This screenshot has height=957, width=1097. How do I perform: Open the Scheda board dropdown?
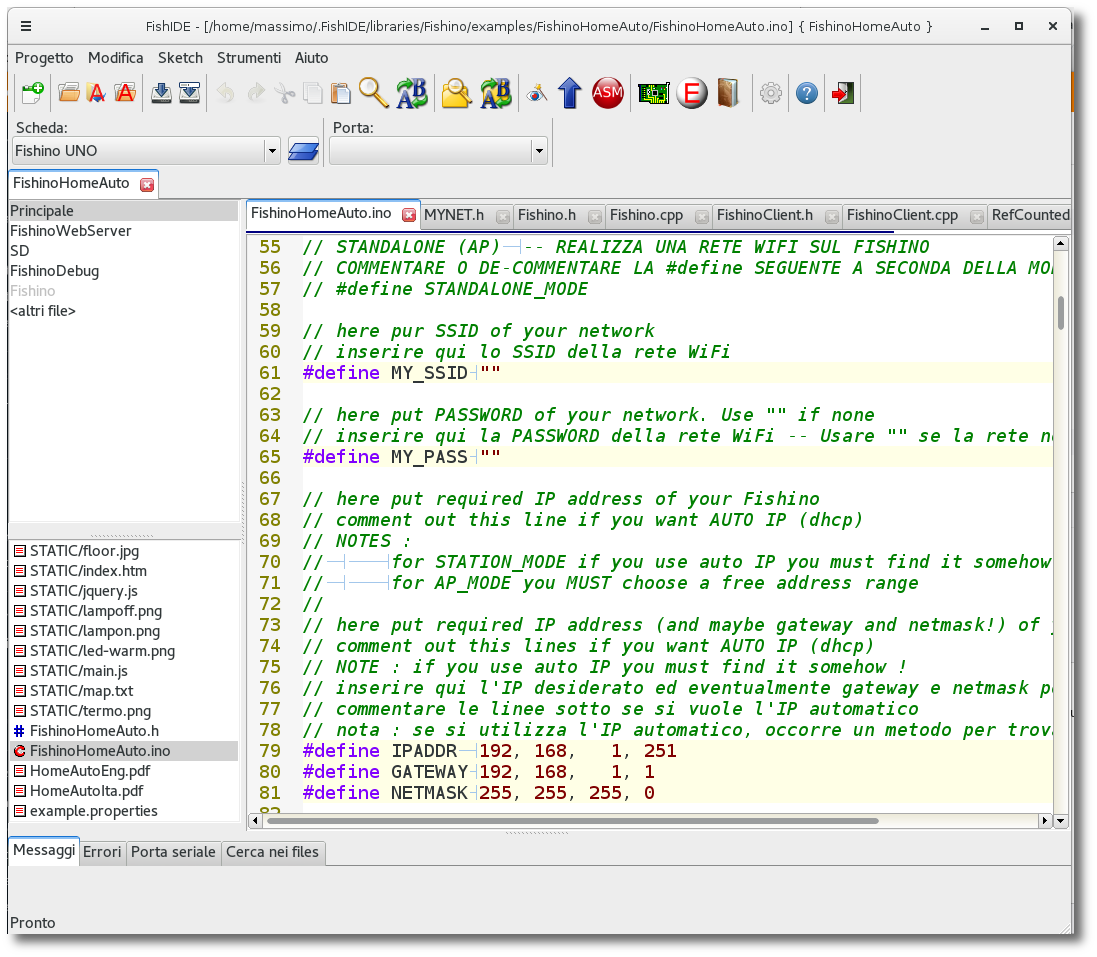pyautogui.click(x=271, y=151)
